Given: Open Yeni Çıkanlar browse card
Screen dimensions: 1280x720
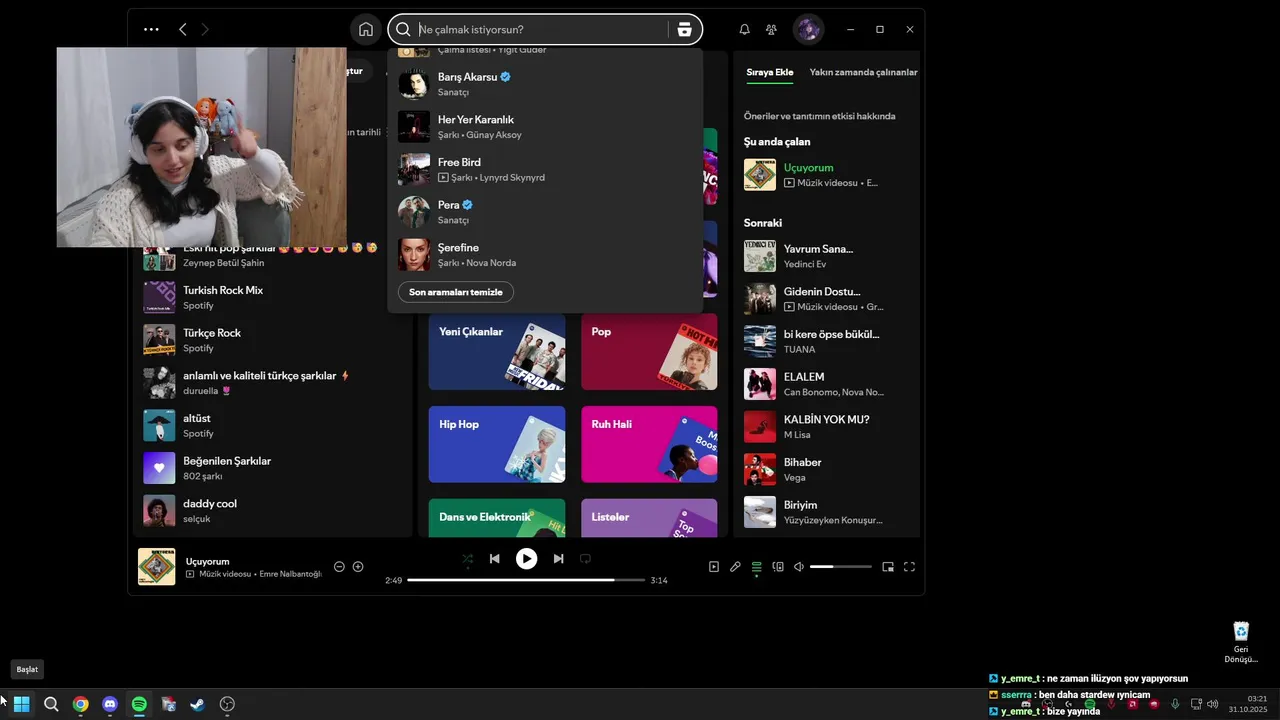Looking at the screenshot, I should pyautogui.click(x=497, y=351).
